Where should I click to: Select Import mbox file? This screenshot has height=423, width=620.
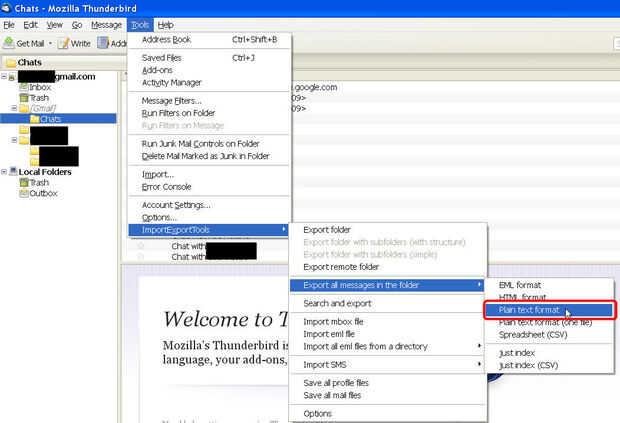[x=388, y=321]
